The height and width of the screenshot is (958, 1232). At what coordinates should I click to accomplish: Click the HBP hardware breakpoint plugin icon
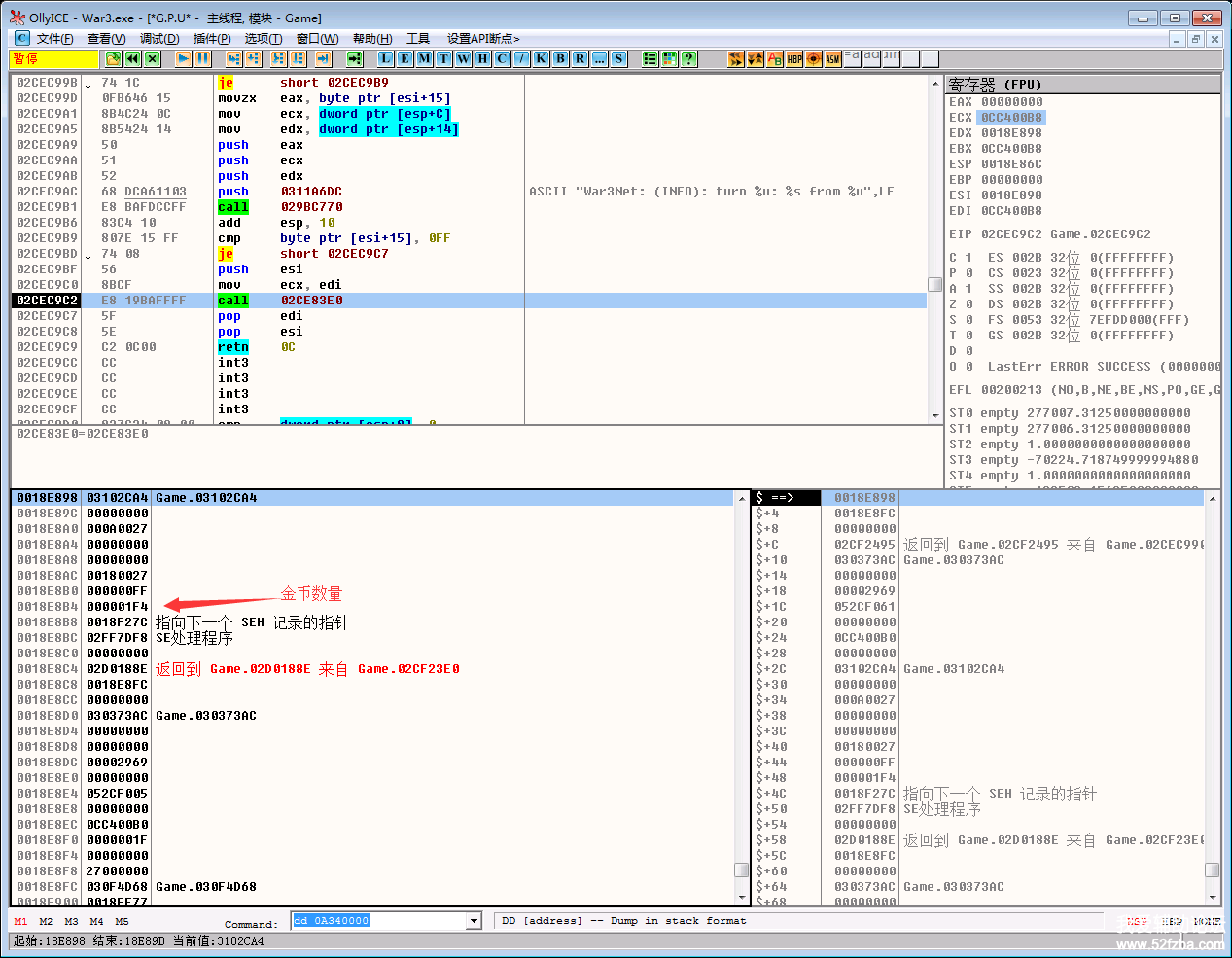(x=794, y=58)
